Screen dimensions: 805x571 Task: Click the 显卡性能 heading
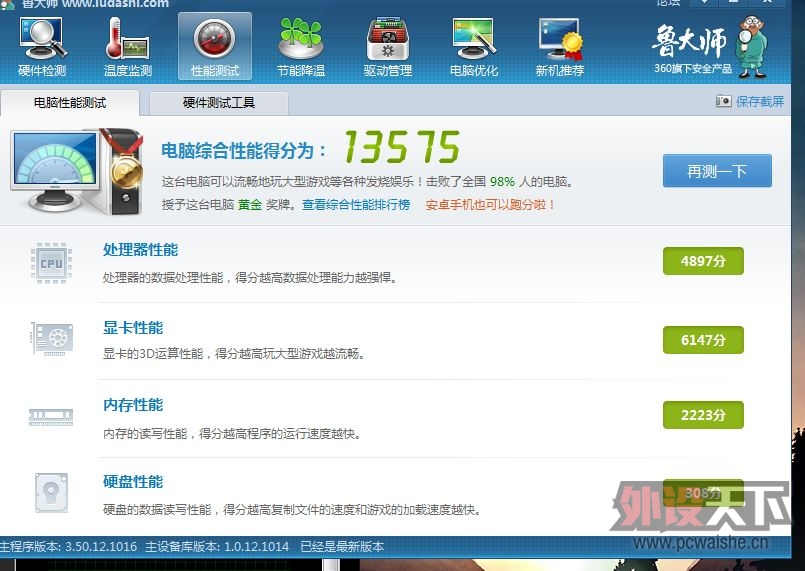click(x=133, y=328)
